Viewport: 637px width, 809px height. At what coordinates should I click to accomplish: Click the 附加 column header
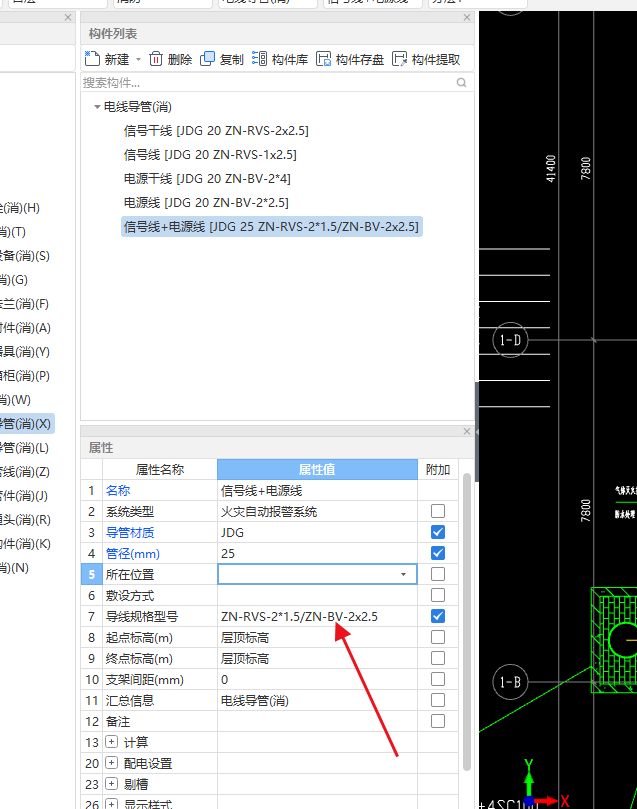pyautogui.click(x=438, y=470)
